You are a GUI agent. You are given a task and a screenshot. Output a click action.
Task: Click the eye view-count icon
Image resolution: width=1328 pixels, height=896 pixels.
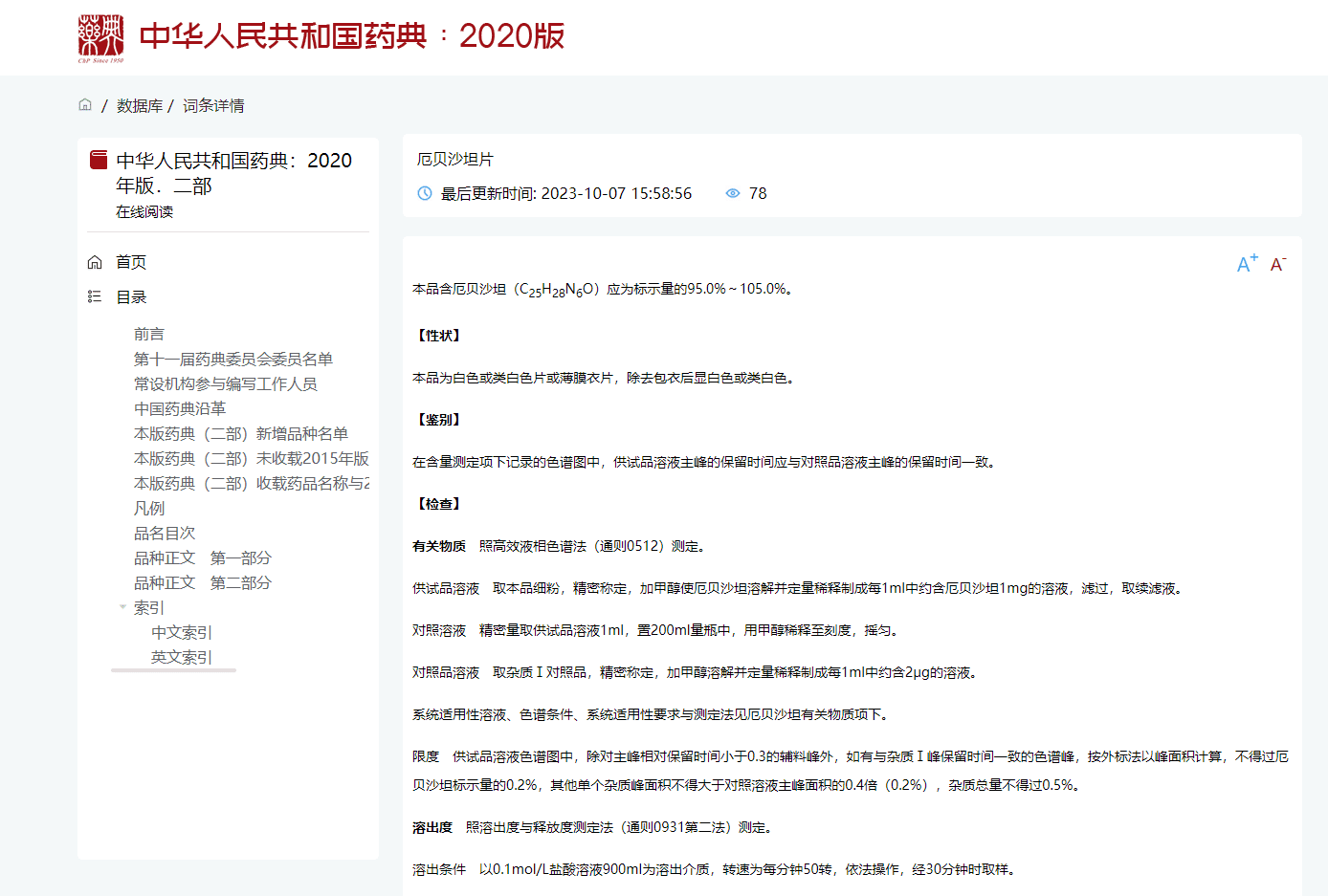[733, 193]
